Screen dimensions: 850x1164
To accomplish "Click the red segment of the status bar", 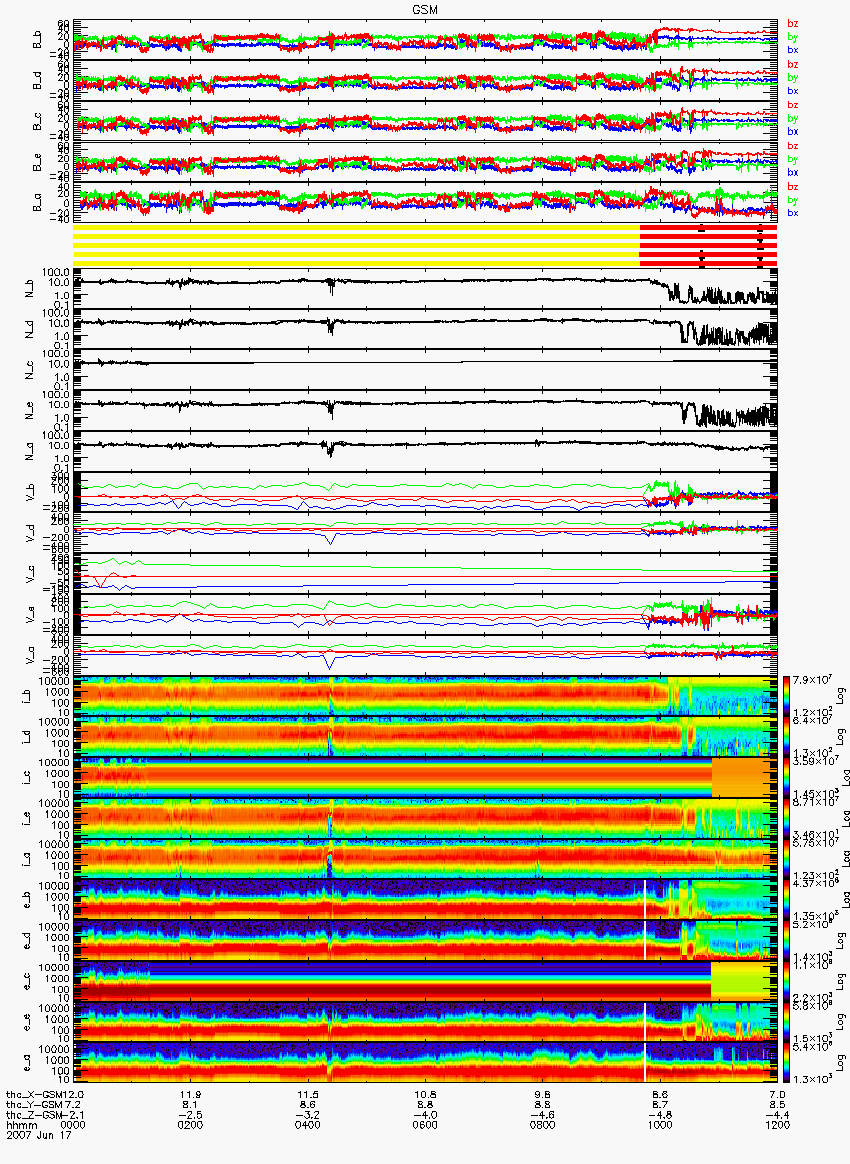I will (708, 245).
